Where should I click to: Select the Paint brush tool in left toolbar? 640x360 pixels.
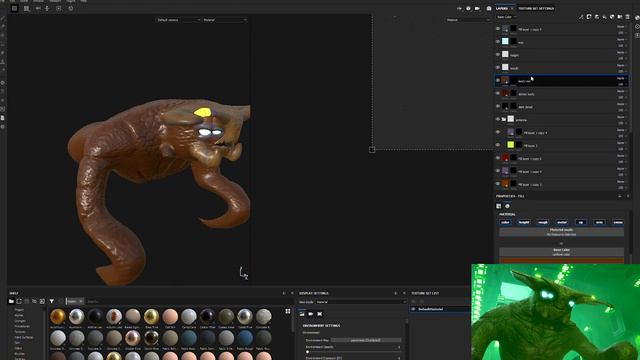(3, 18)
